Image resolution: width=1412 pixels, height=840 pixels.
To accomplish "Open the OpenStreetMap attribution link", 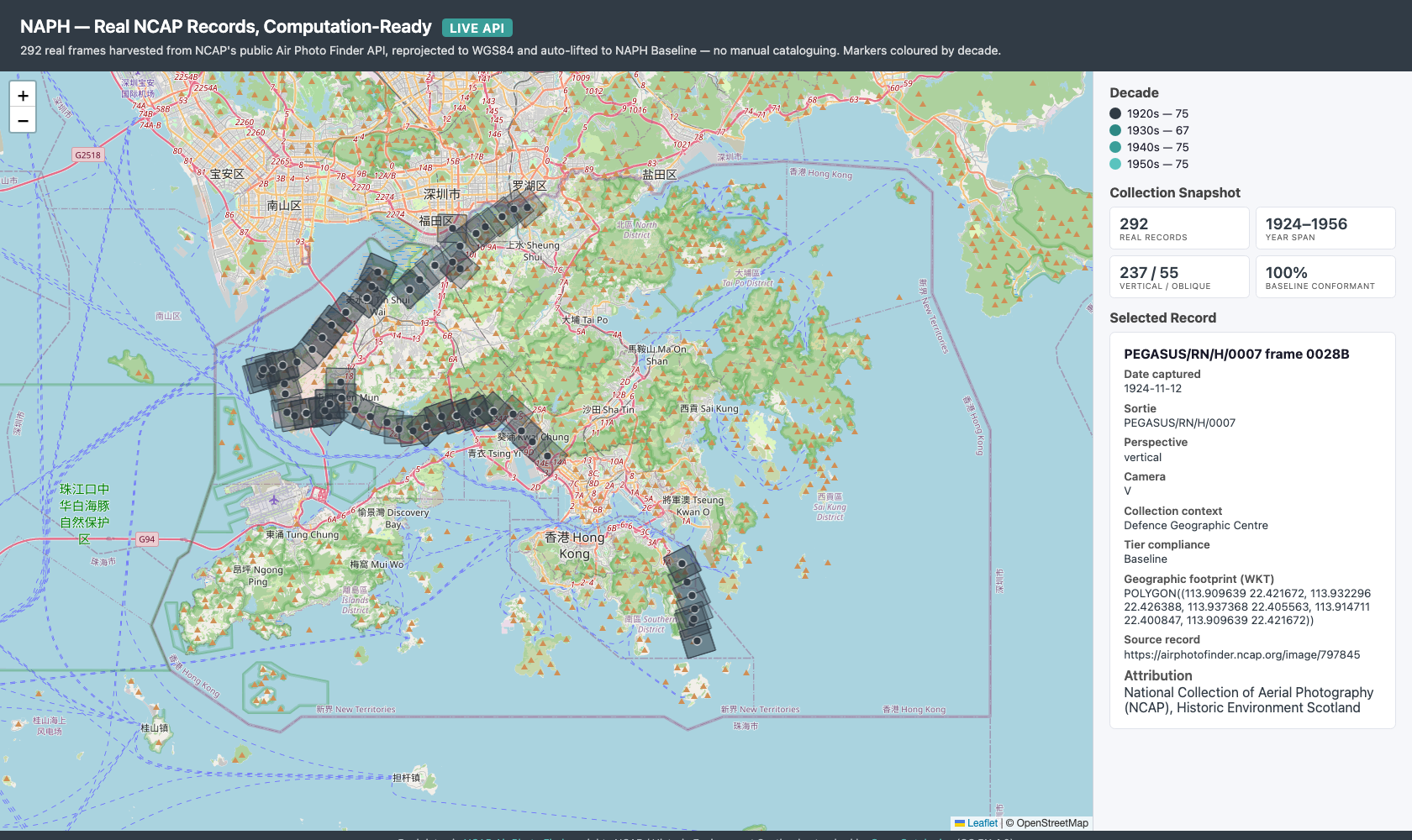I will point(1052,823).
